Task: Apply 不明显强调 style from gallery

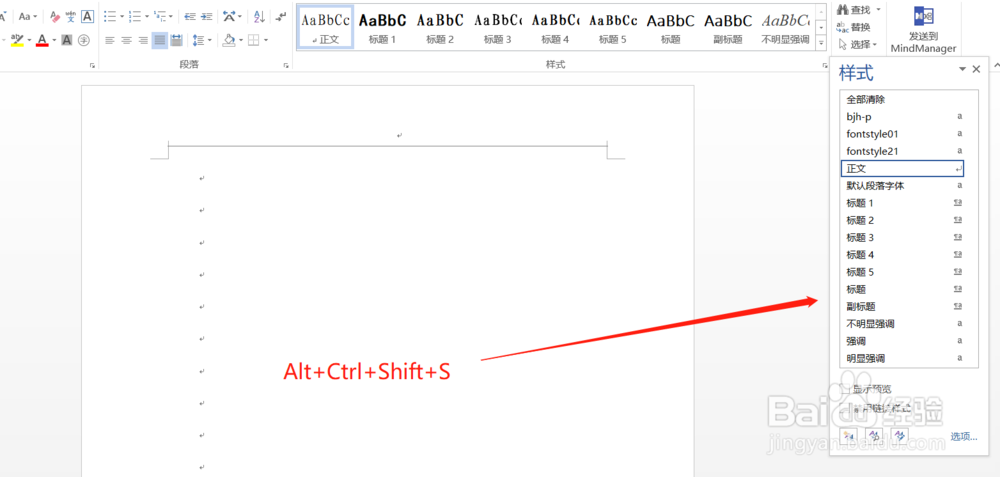Action: [785, 27]
